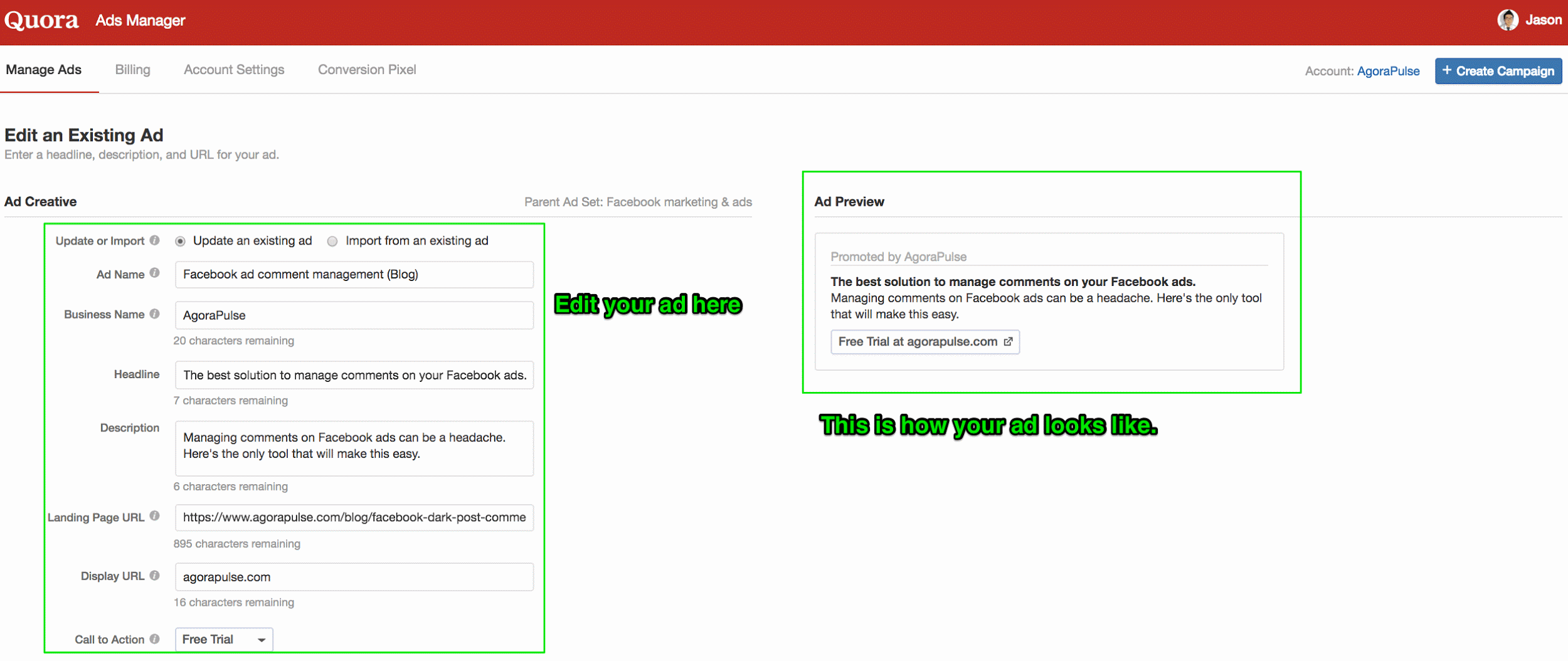Viewport: 1568px width, 661px height.
Task: Select Update an existing ad radio
Action: [181, 241]
